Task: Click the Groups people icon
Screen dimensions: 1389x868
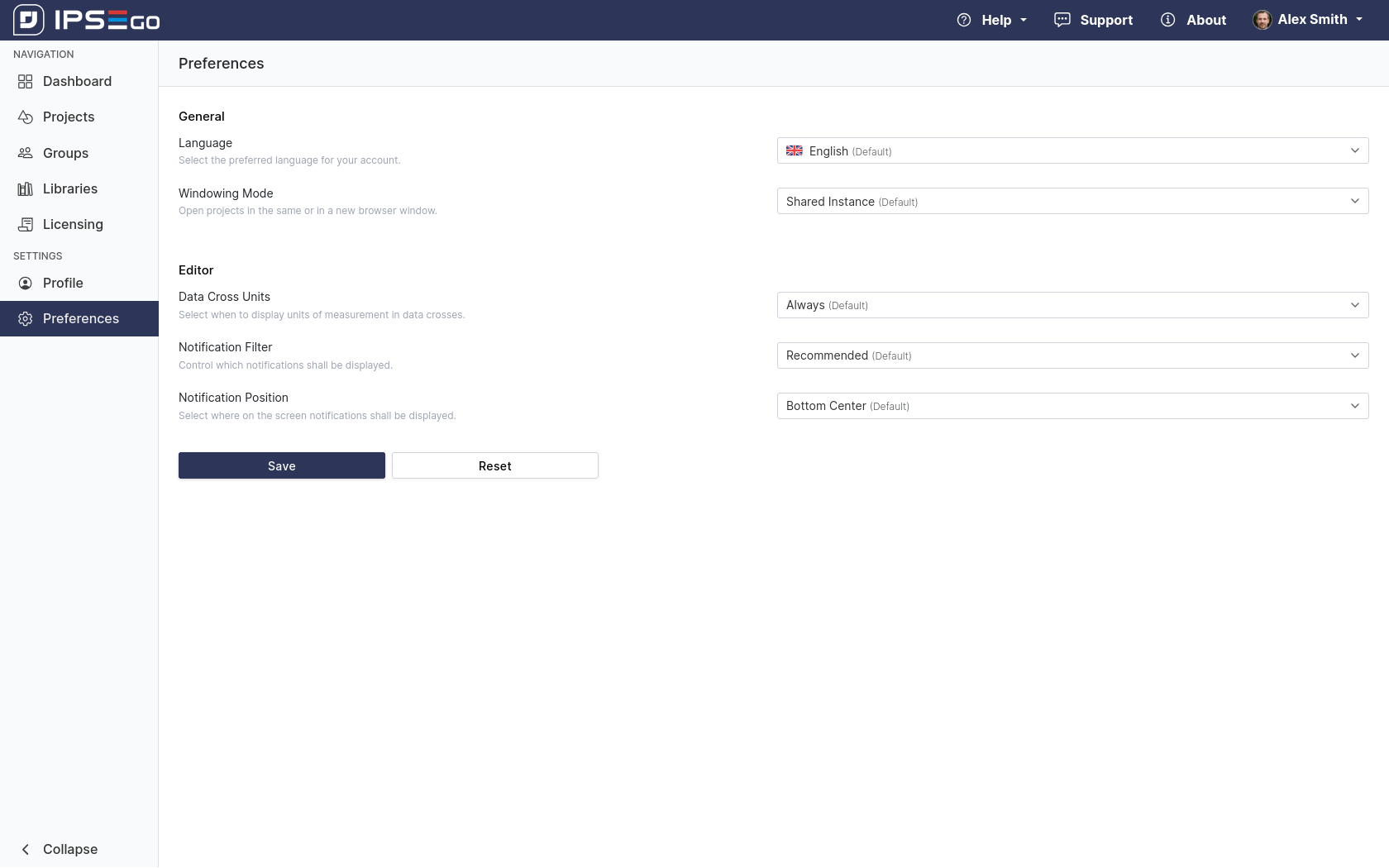Action: (x=26, y=153)
